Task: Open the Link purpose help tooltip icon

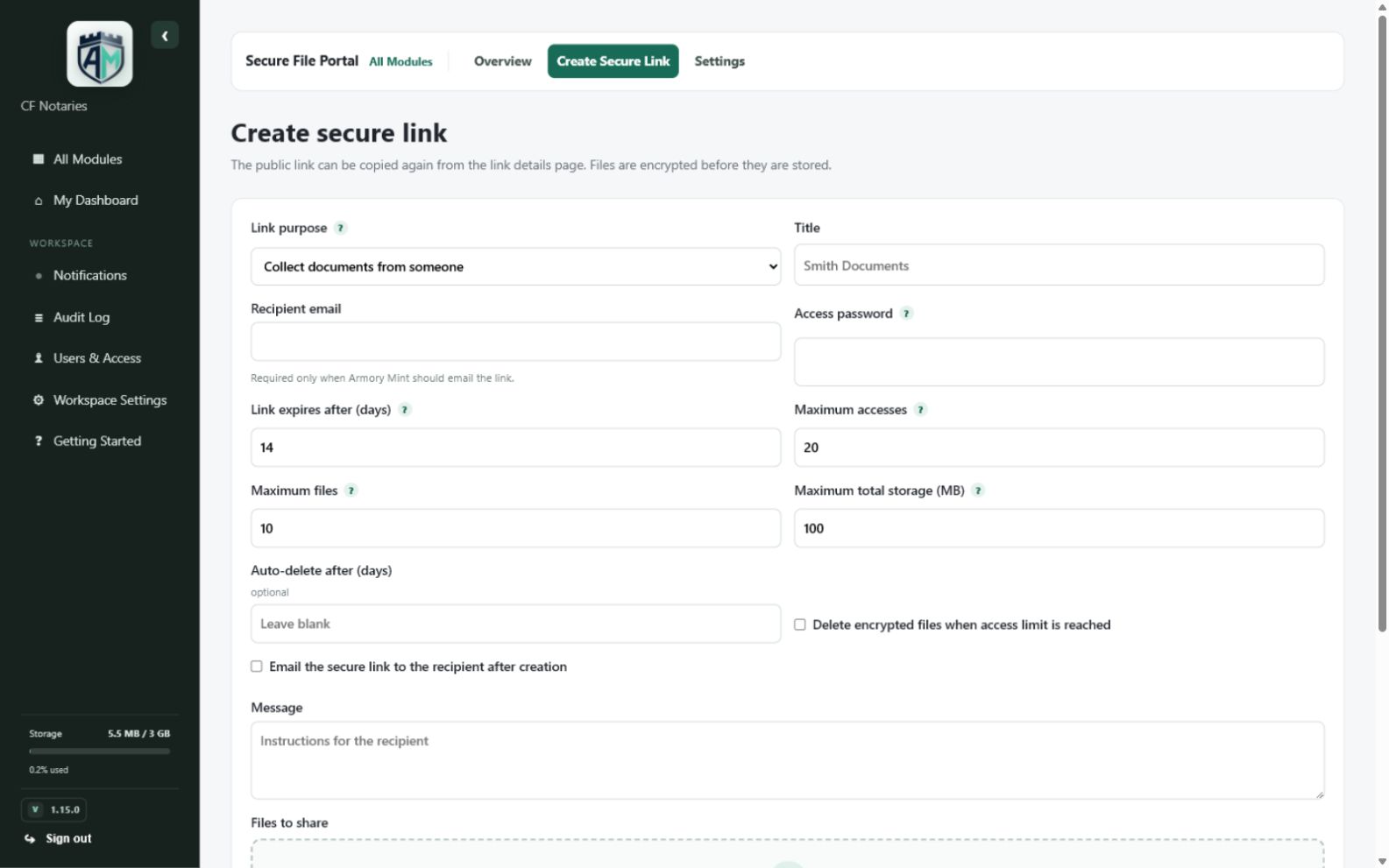Action: click(341, 229)
